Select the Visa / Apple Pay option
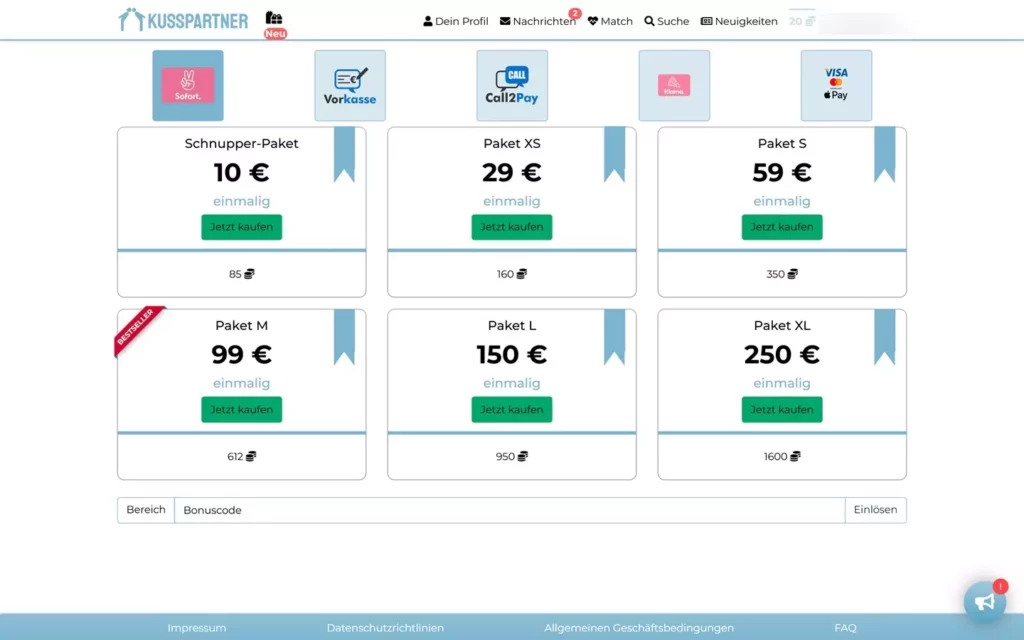This screenshot has width=1024, height=640. coord(836,85)
